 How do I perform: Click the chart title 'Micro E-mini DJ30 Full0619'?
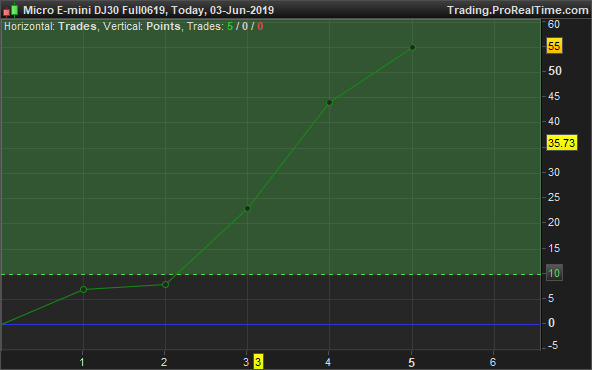94,10
